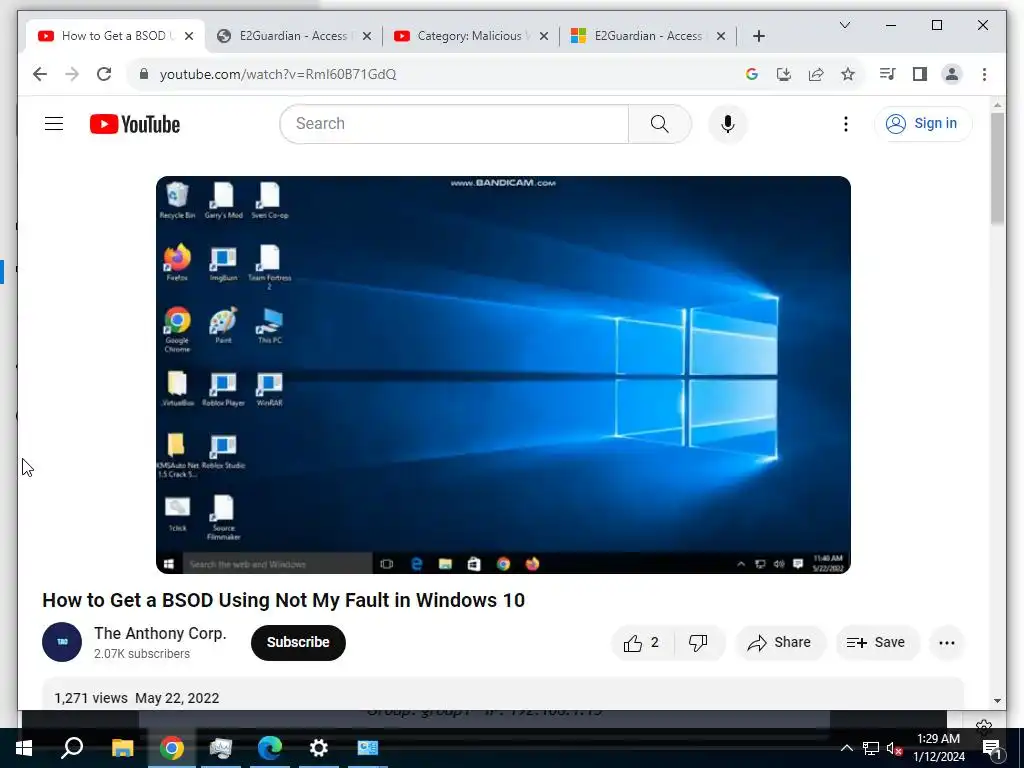
Task: Open the notification center icon
Action: tap(991, 749)
